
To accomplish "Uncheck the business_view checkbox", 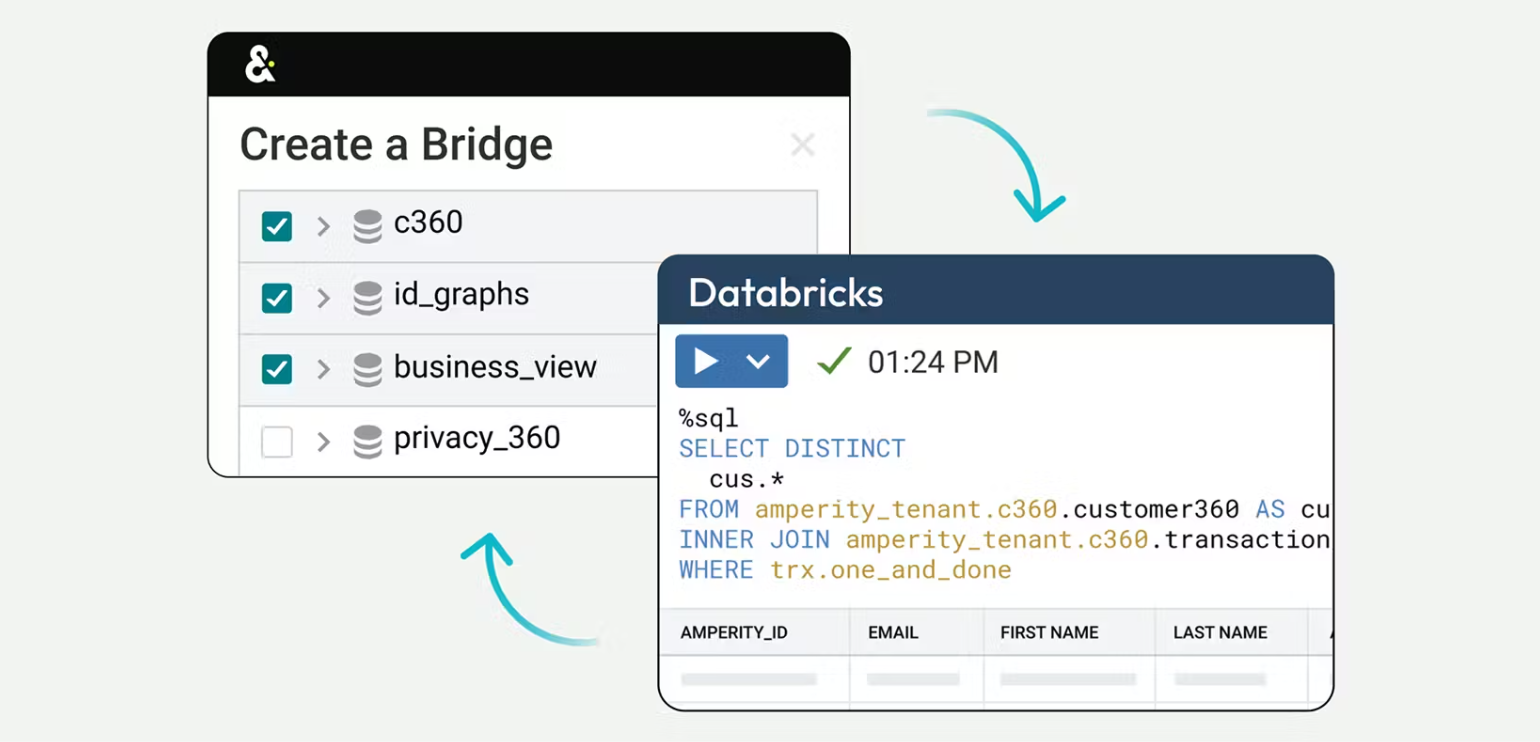I will 277,369.
